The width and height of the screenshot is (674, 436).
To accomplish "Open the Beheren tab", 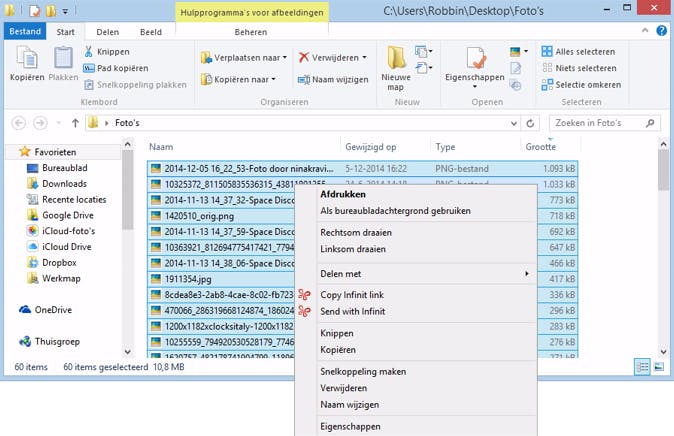I will [251, 32].
